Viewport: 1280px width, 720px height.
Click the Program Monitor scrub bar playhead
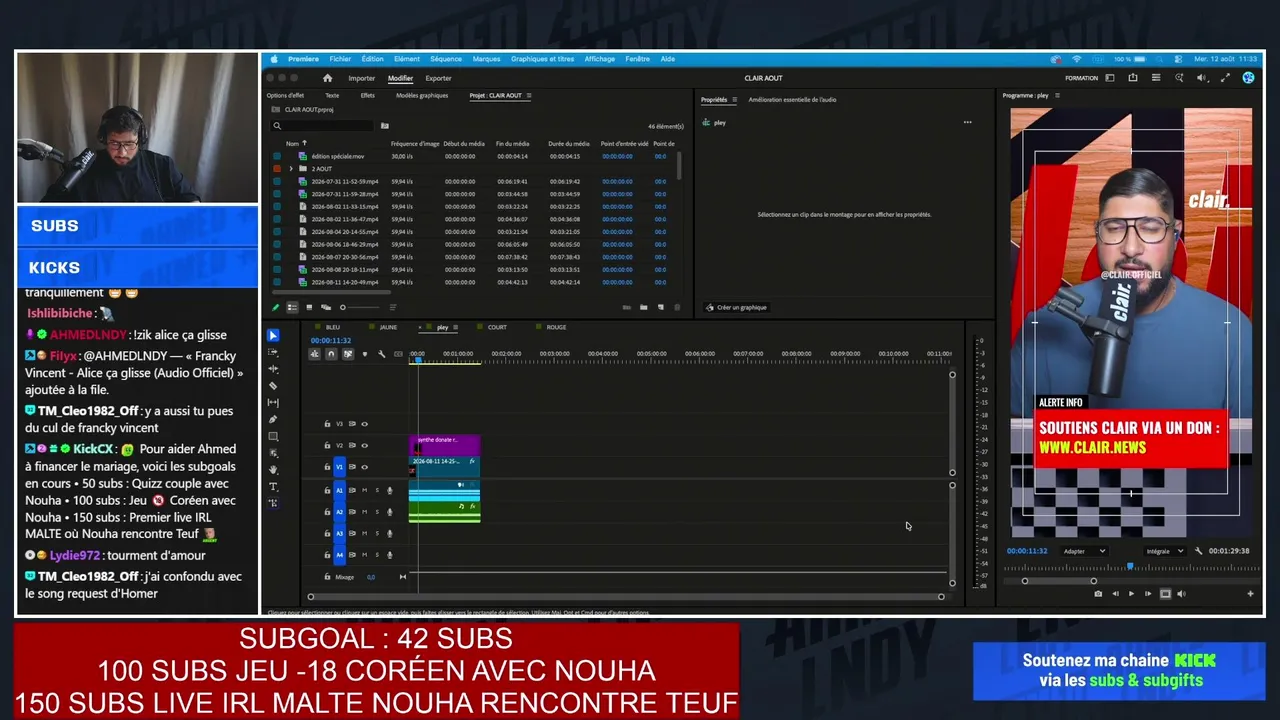point(1130,567)
